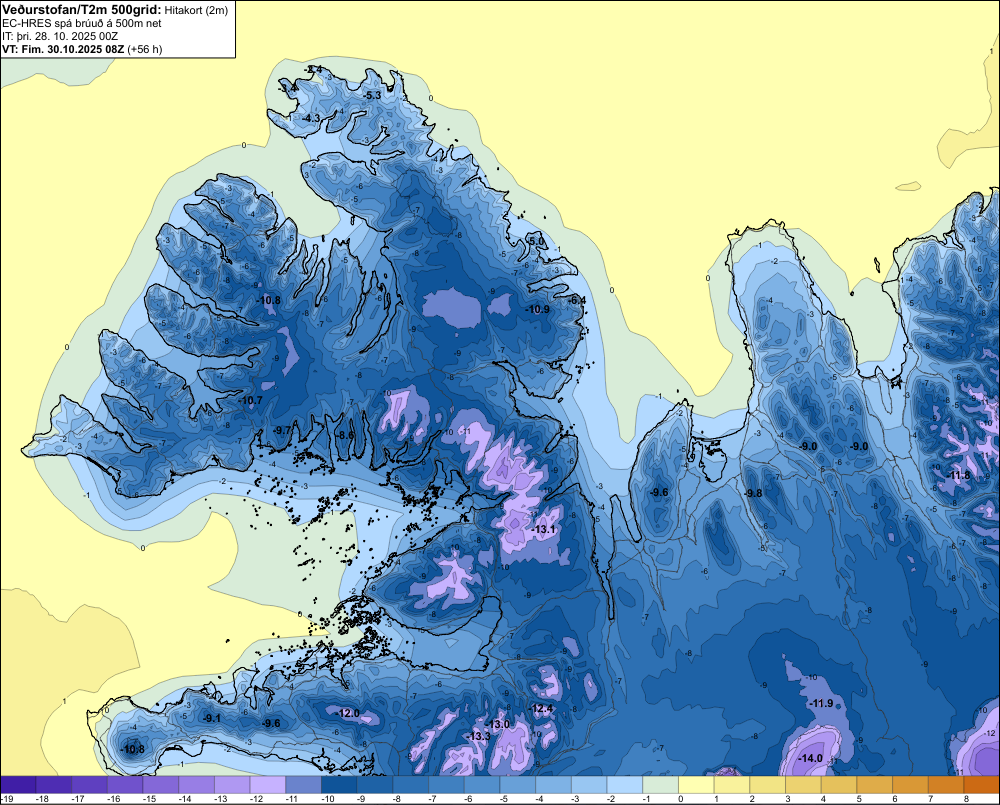Image resolution: width=1000 pixels, height=805 pixels.
Task: Click the -11.9 temperature label
Action: point(821,704)
